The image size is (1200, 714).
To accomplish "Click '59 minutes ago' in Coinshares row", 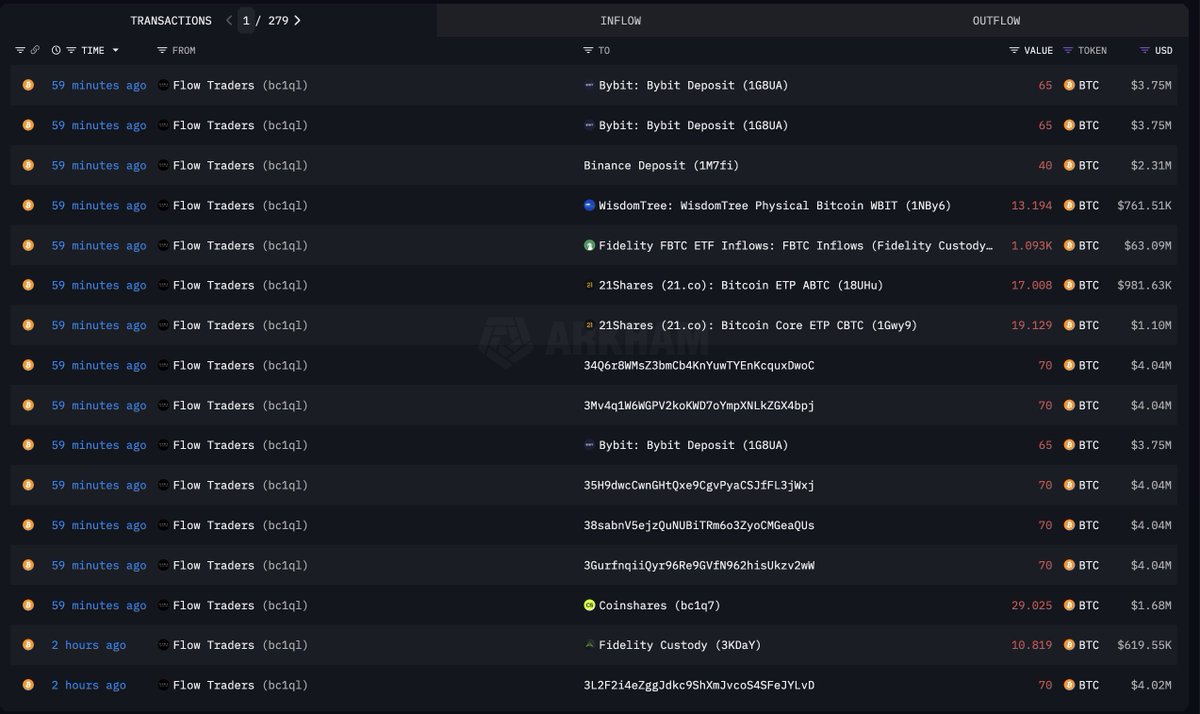I will click(99, 605).
